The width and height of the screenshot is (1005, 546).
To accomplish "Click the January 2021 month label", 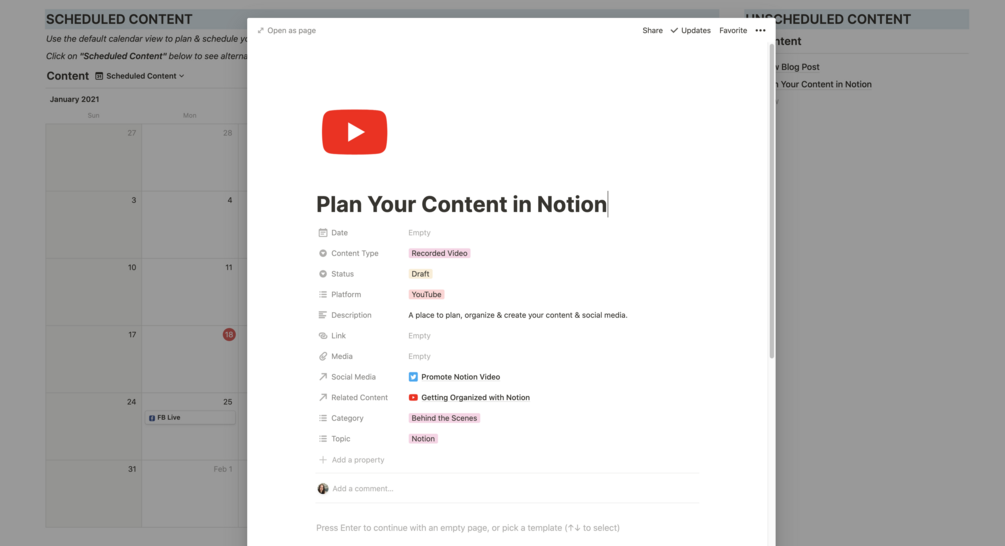I will click(74, 99).
